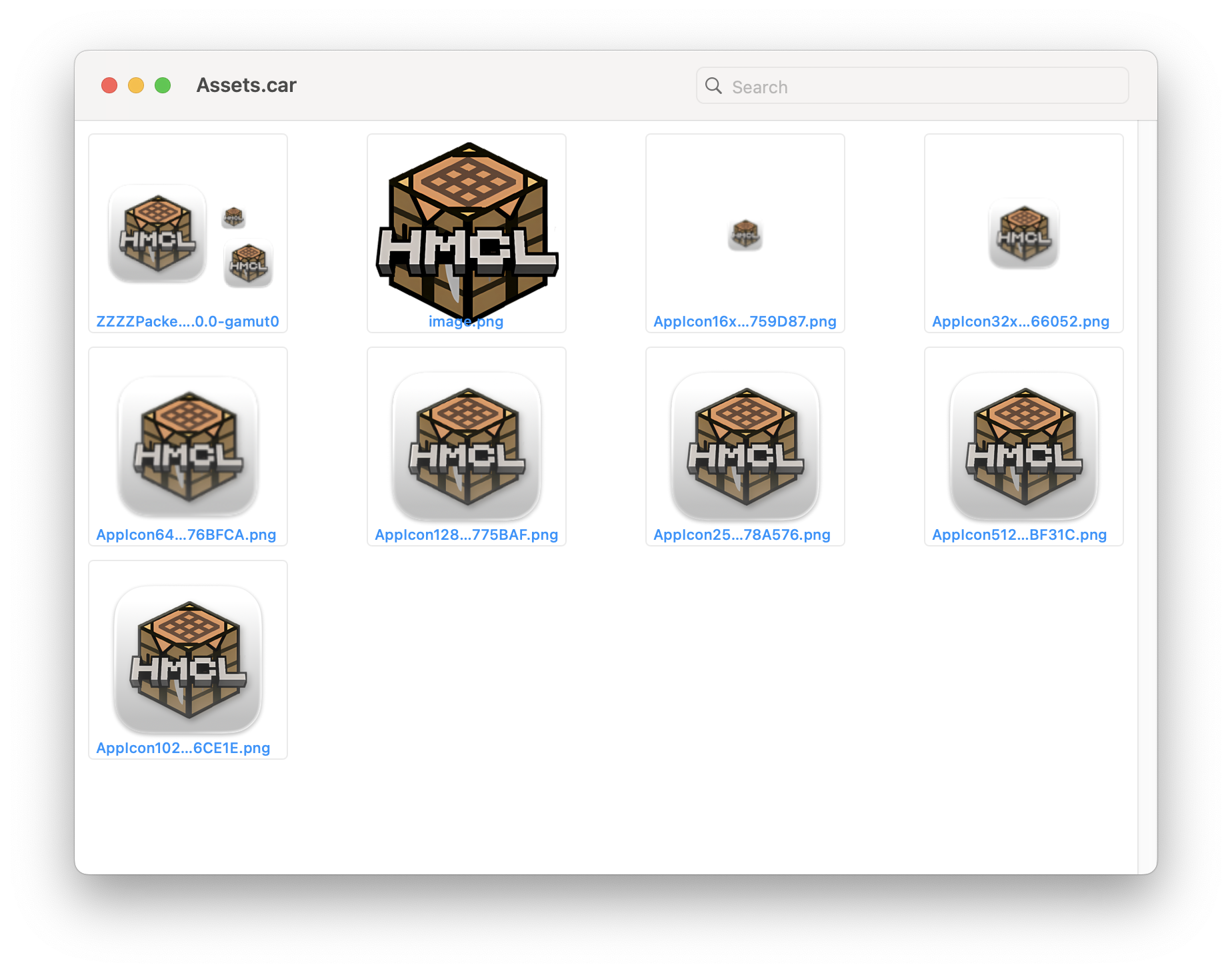Choose the AppIcon102...6CE1E icon image

188,658
